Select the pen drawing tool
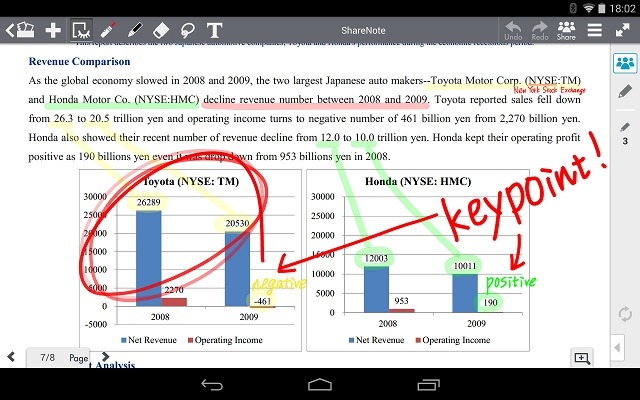This screenshot has height=400, width=640. coord(135,30)
